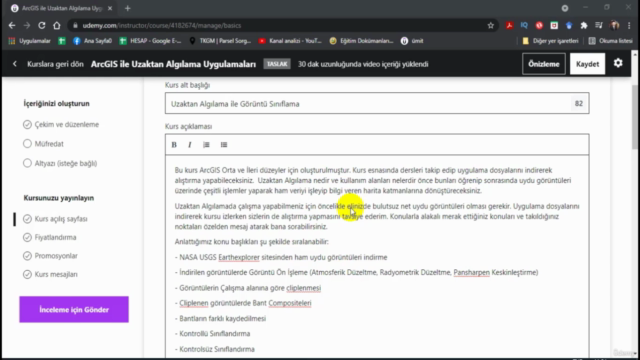This screenshot has width=640, height=360.
Task: Open course settings gear icon
Action: [618, 63]
